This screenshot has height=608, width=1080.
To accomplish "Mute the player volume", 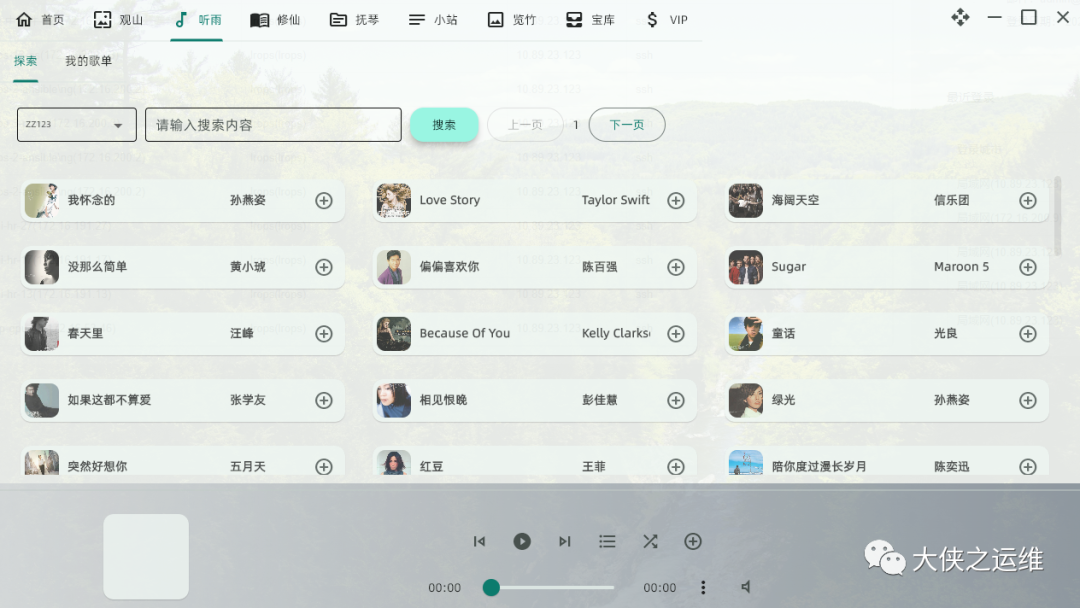I will 745,587.
